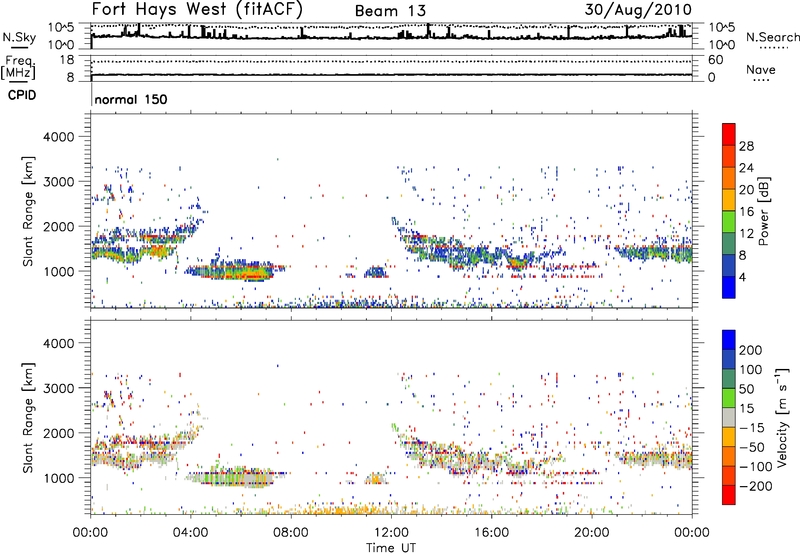Click the '16:00' time axis label

[x=491, y=533]
